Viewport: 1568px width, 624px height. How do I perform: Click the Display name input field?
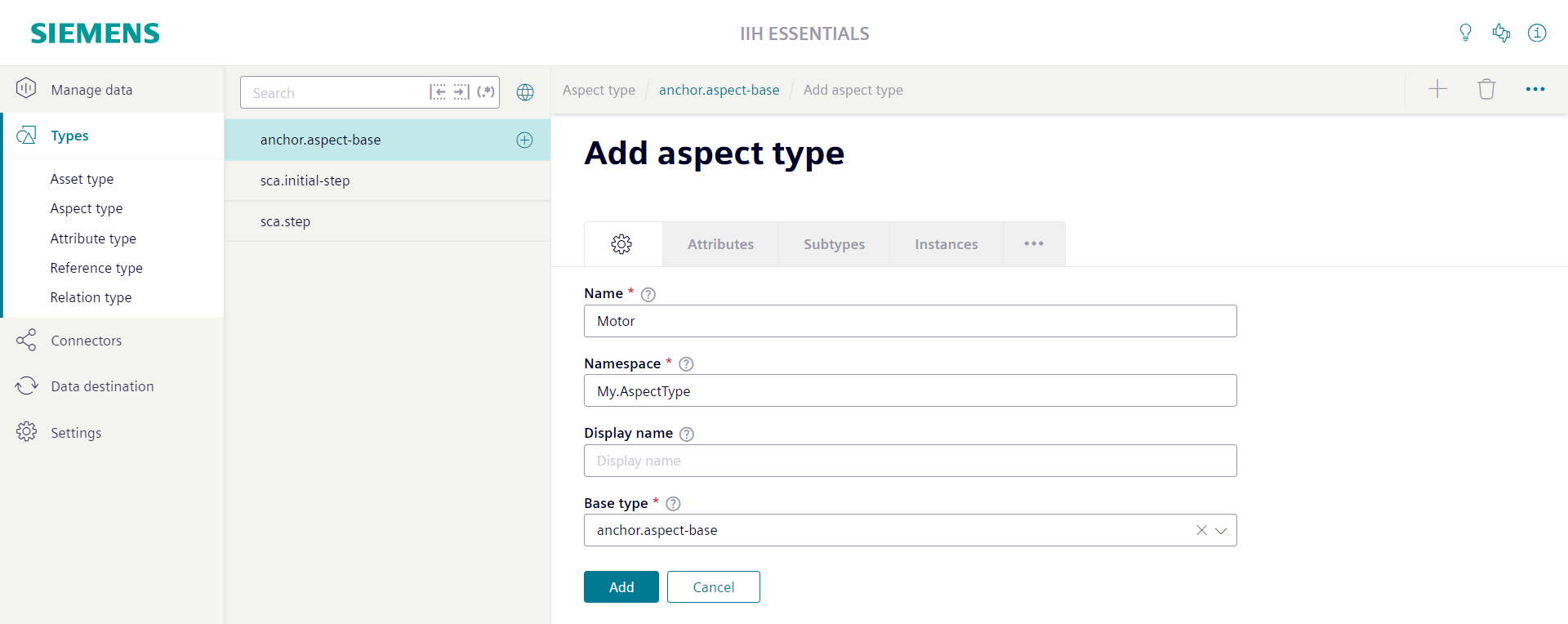911,461
